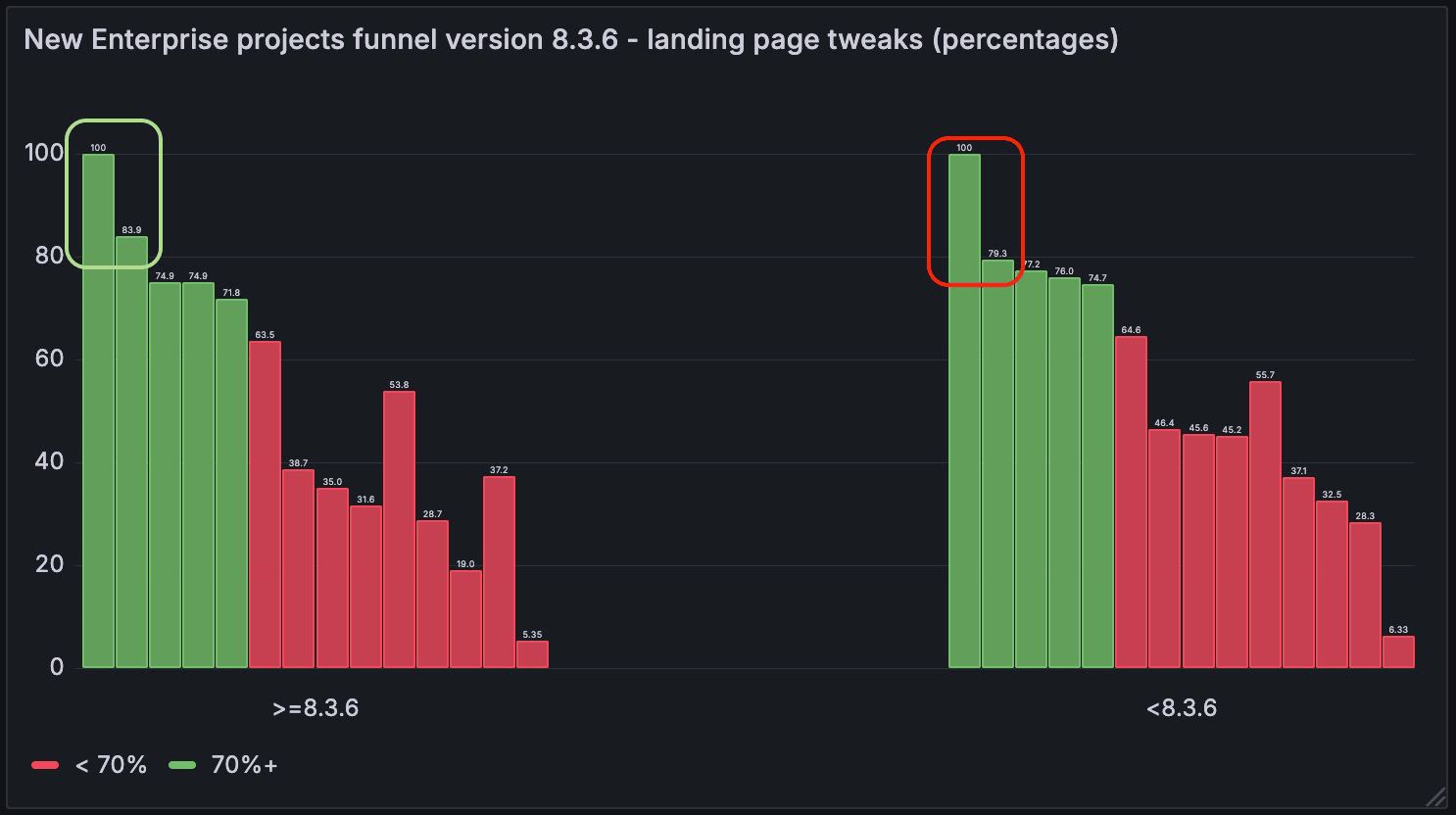The width and height of the screenshot is (1456, 815).
Task: Select the 31.6 red bar
Action: (x=365, y=587)
